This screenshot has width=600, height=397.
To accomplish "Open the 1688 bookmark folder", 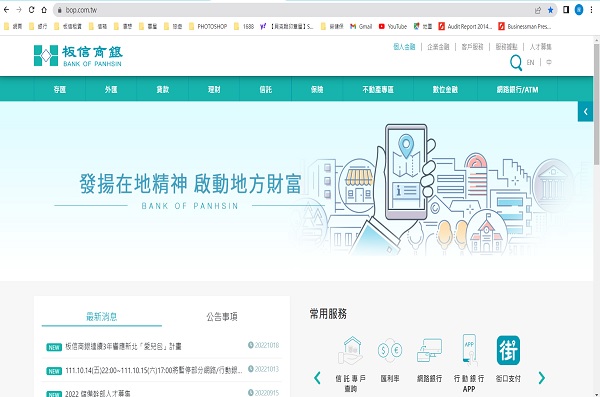I will 244,26.
